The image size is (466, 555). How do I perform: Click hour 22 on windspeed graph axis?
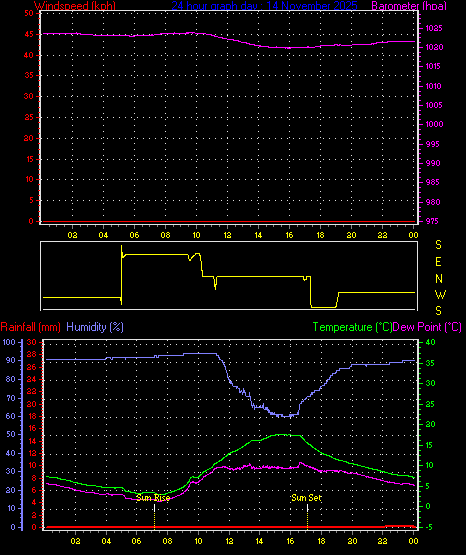pyautogui.click(x=382, y=235)
